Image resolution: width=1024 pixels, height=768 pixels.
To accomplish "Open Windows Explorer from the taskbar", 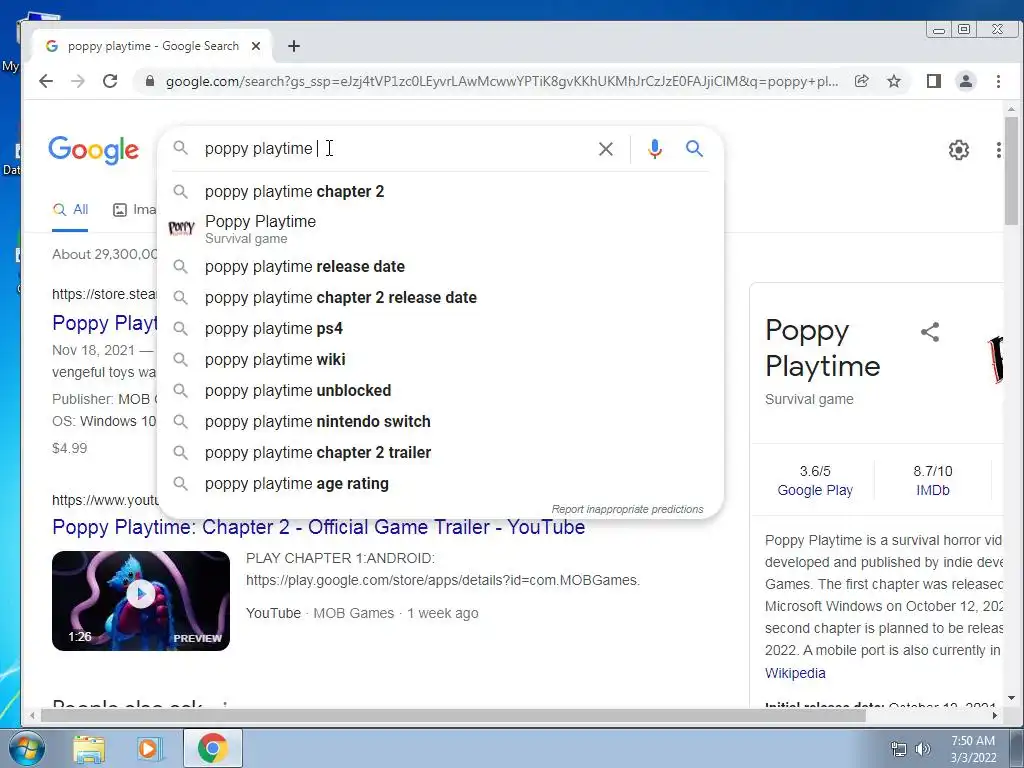I will point(89,748).
